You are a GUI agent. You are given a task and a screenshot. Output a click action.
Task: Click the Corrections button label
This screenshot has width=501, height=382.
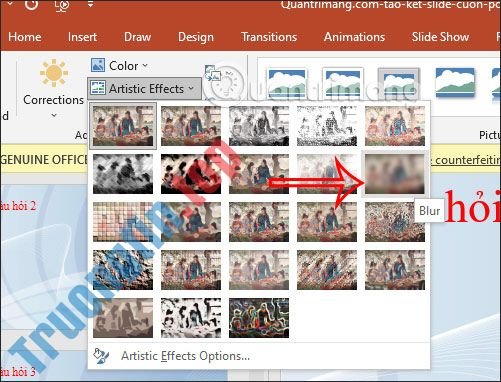[x=54, y=100]
